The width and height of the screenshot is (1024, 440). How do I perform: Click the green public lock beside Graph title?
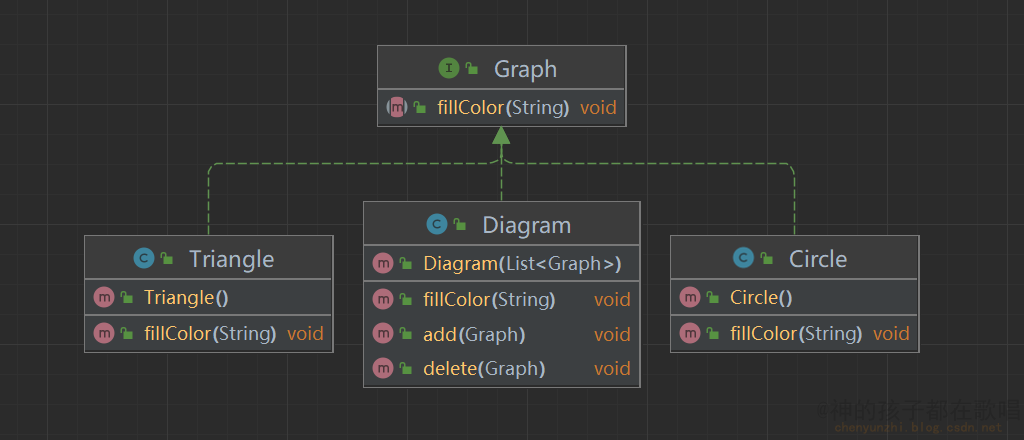pos(472,68)
